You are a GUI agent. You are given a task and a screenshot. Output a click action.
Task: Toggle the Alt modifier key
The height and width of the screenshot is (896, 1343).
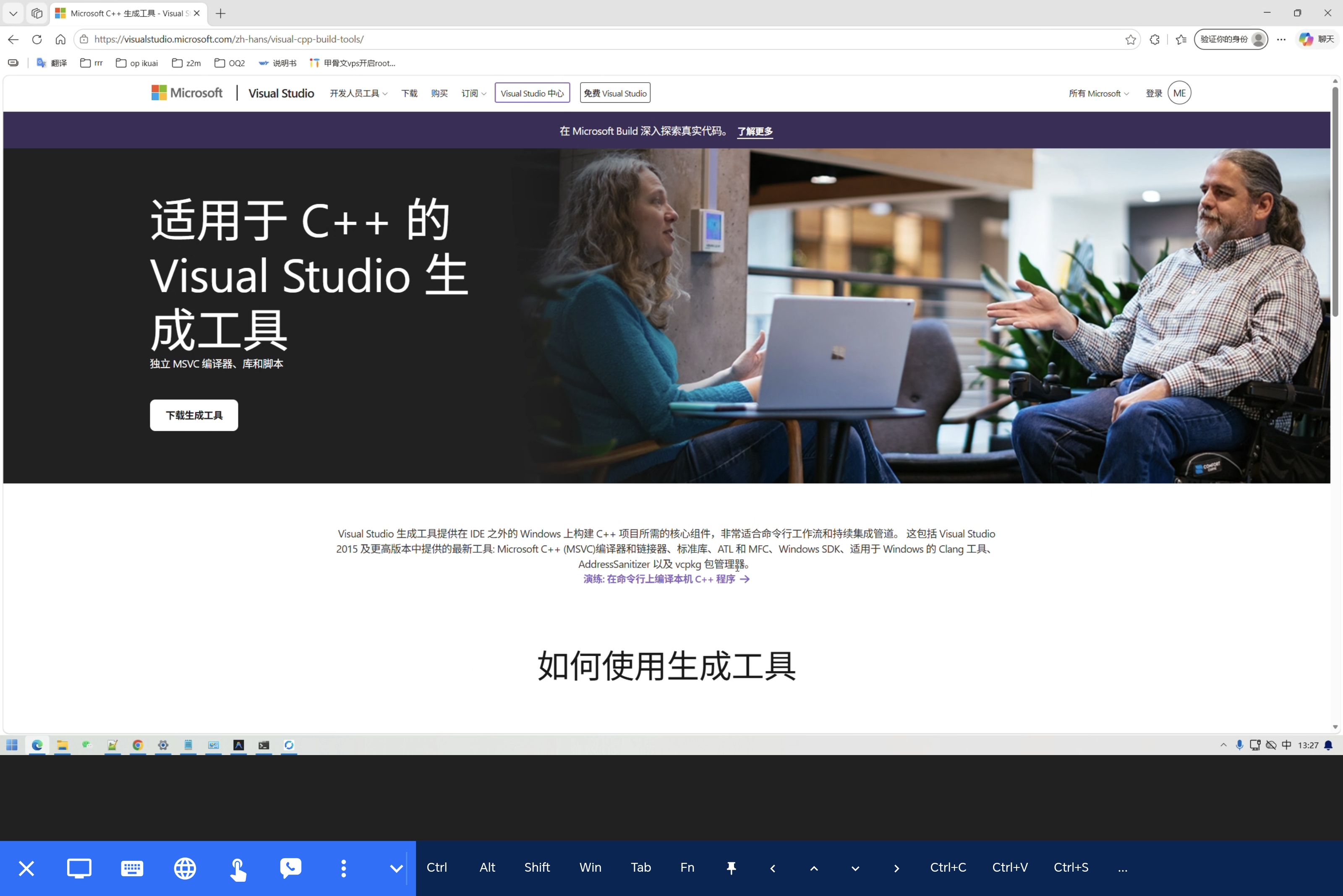tap(487, 867)
